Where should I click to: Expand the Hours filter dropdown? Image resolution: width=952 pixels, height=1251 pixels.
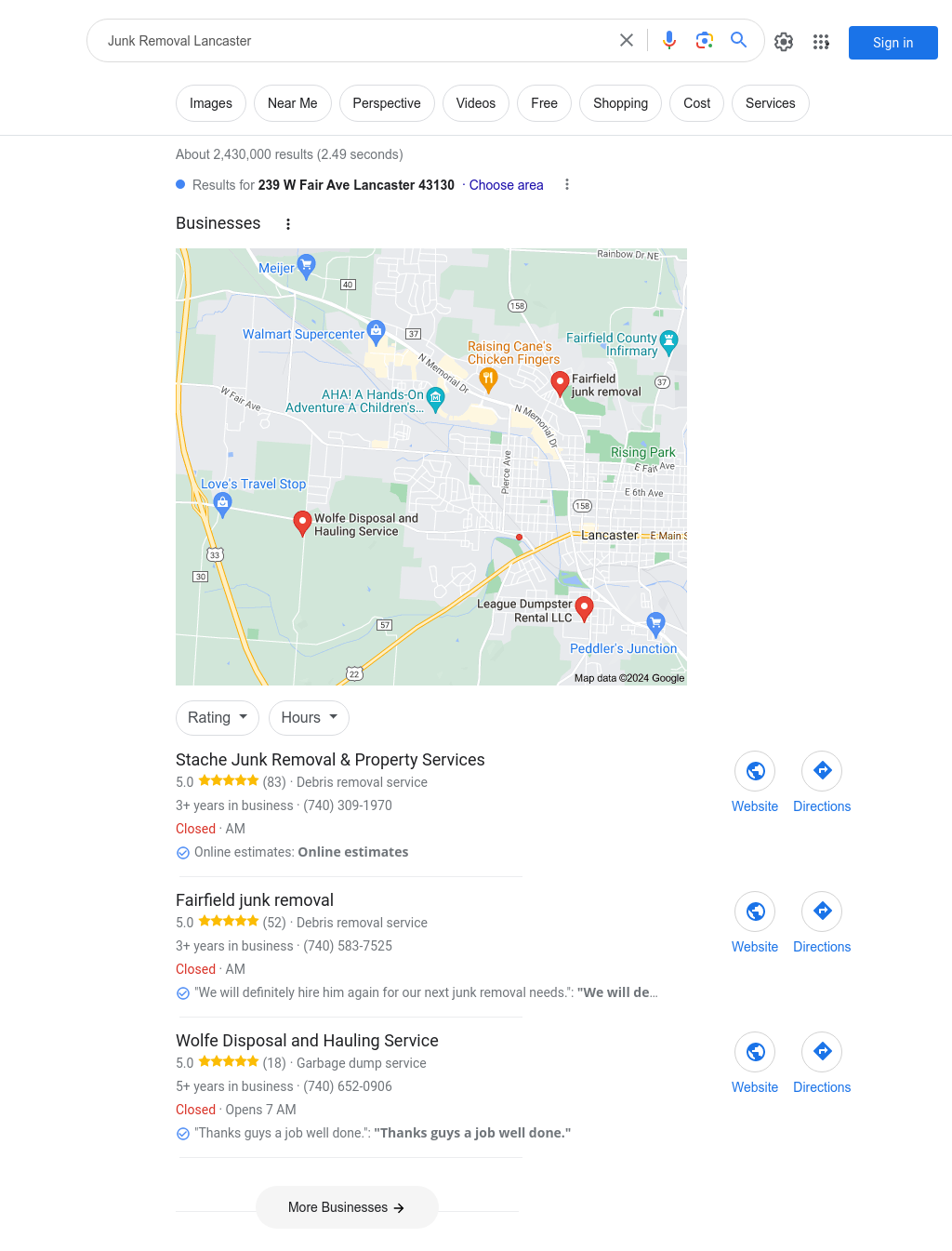(x=310, y=718)
